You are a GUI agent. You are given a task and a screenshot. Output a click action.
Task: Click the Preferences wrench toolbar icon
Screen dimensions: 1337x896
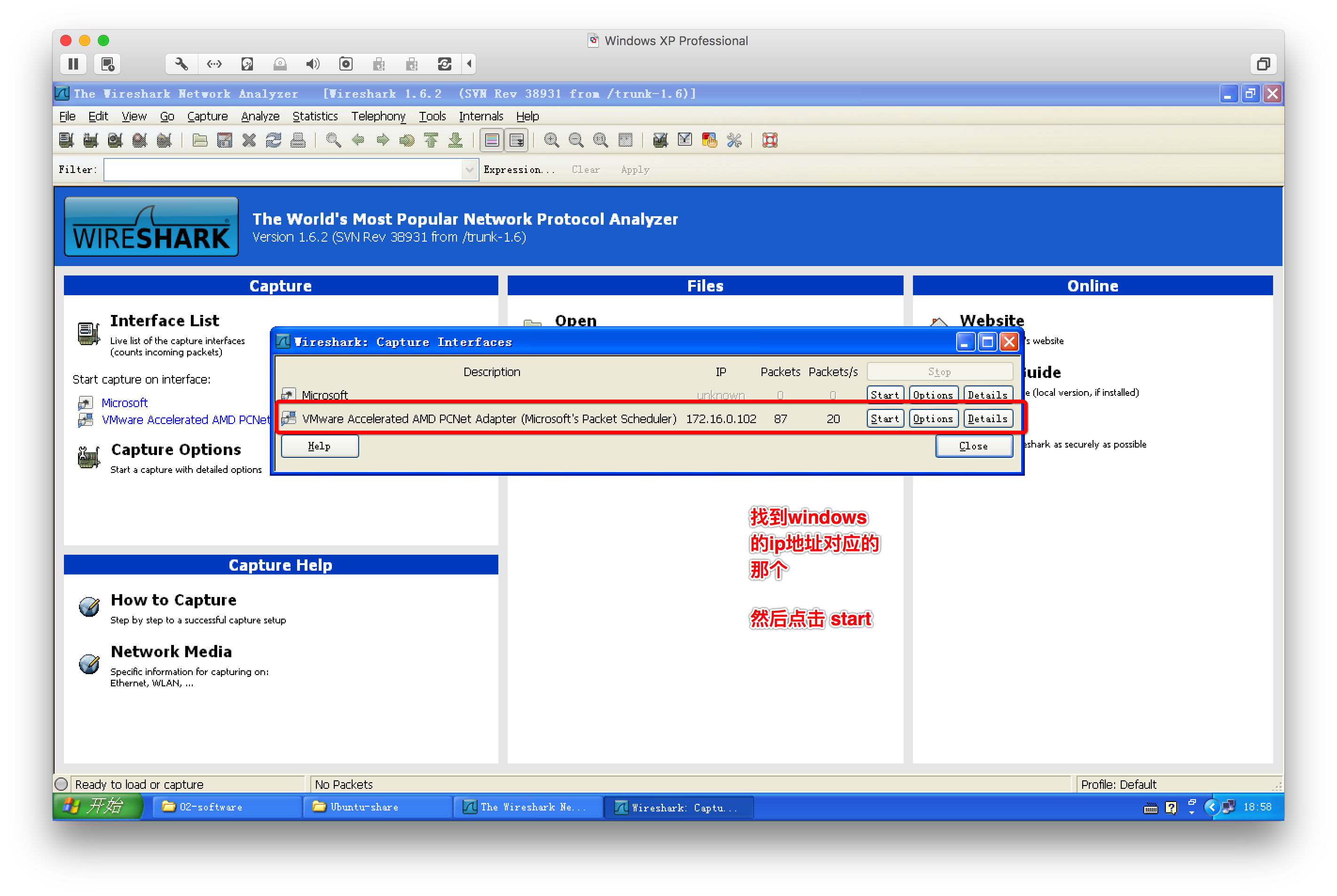734,140
